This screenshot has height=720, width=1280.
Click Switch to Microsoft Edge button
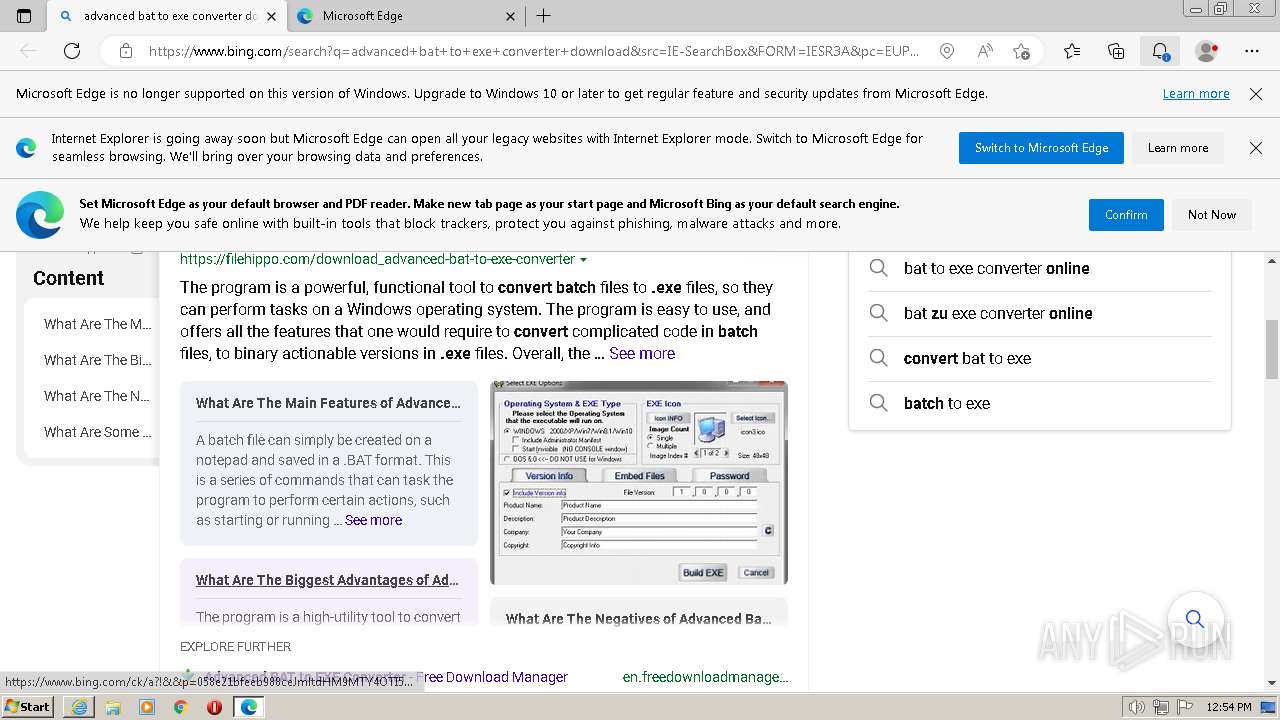point(1041,148)
